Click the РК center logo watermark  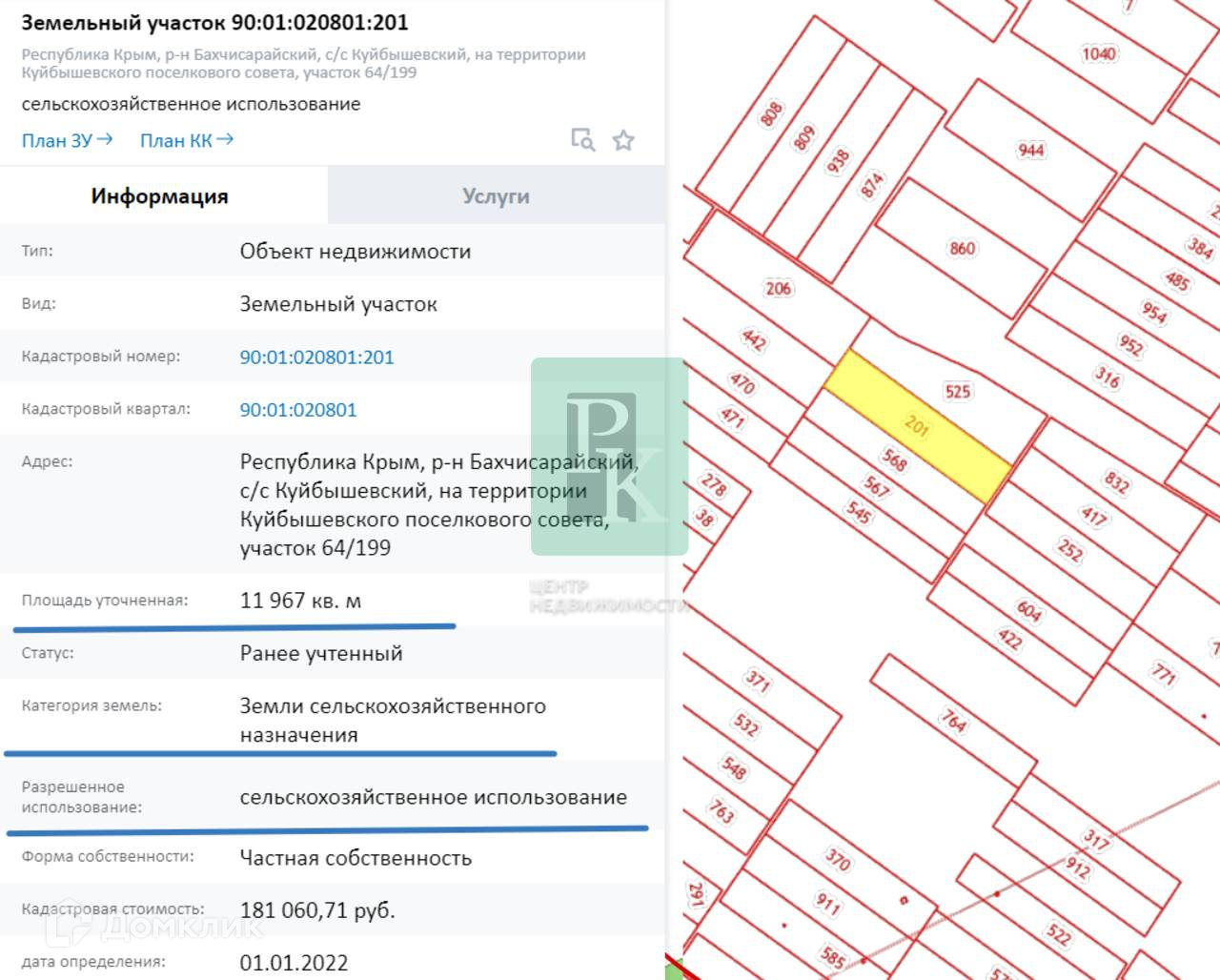coord(610,456)
